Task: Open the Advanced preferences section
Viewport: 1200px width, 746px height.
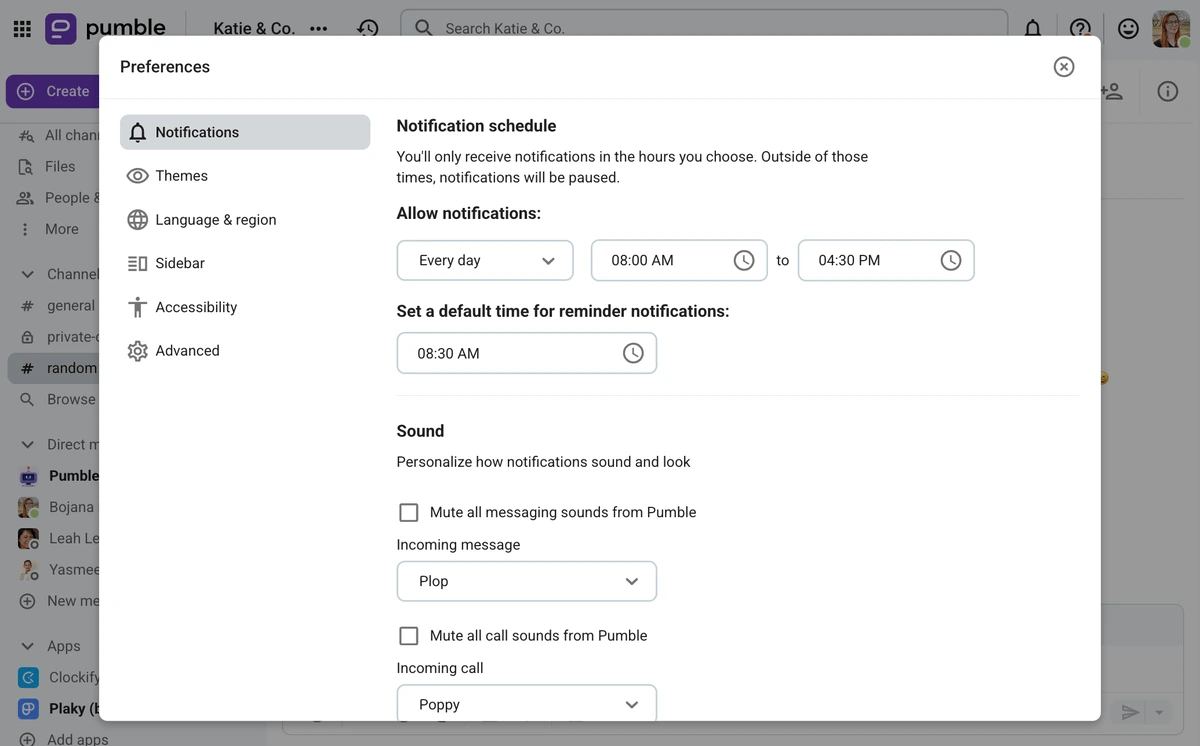Action: (187, 350)
